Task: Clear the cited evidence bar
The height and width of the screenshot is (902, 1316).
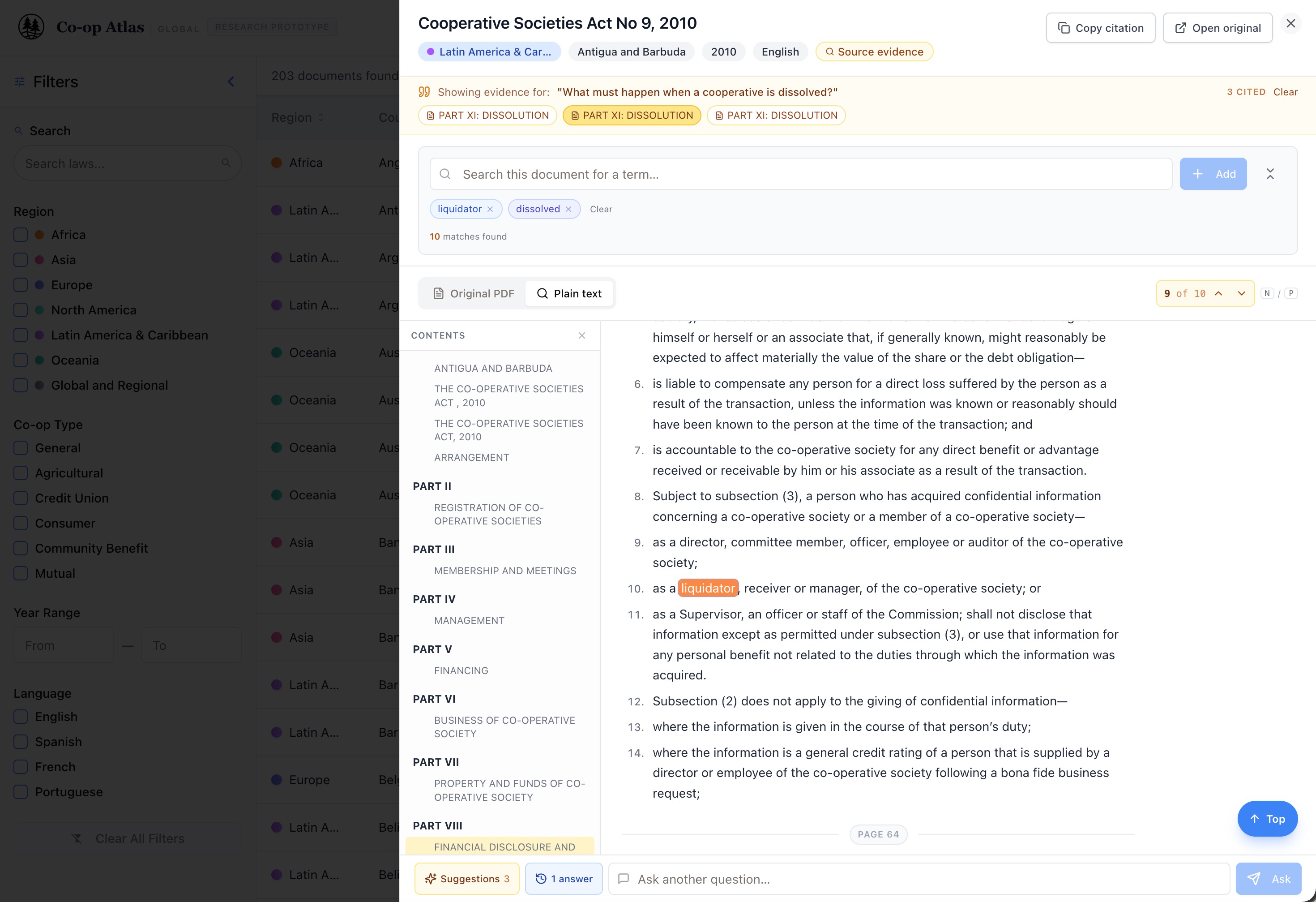Action: coord(1285,92)
